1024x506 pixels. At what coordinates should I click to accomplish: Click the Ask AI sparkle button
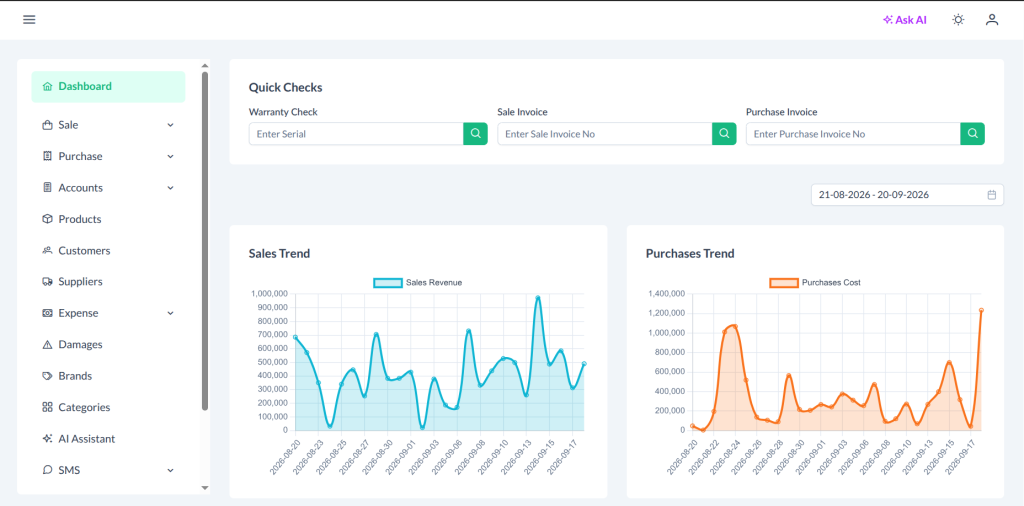click(x=904, y=20)
